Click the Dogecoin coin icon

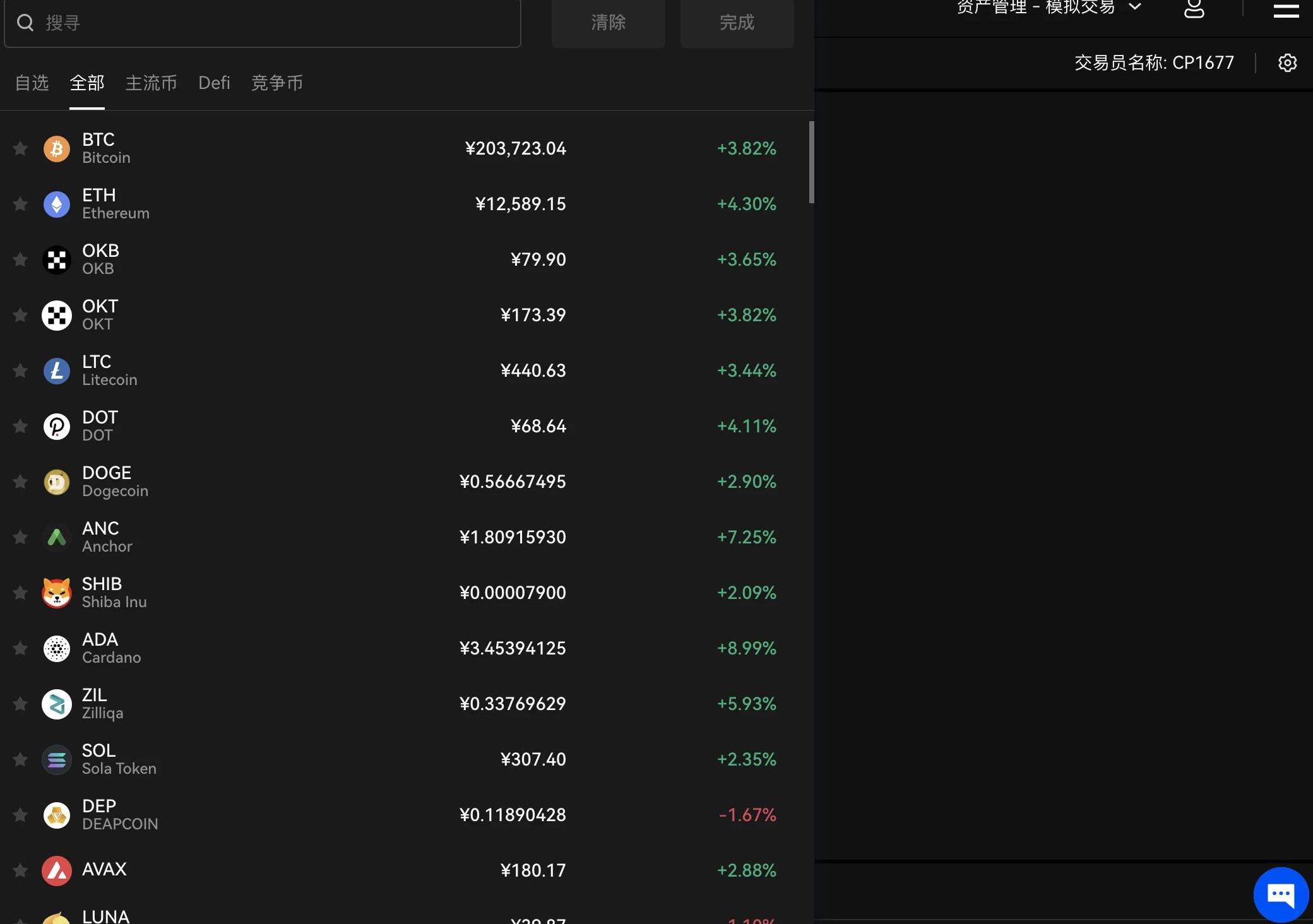coord(57,482)
